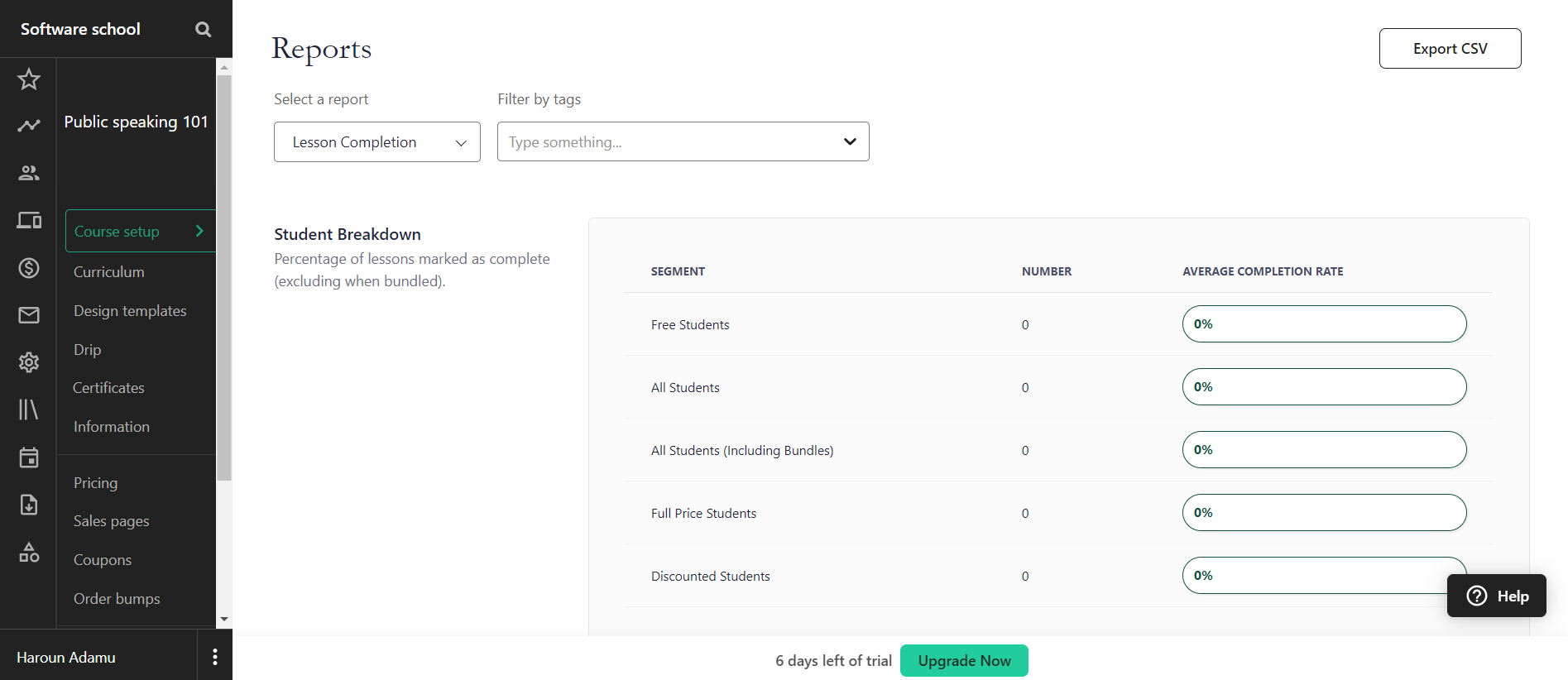Image resolution: width=1568 pixels, height=680 pixels.
Task: Expand the Filter by tags dropdown arrow
Action: point(850,141)
